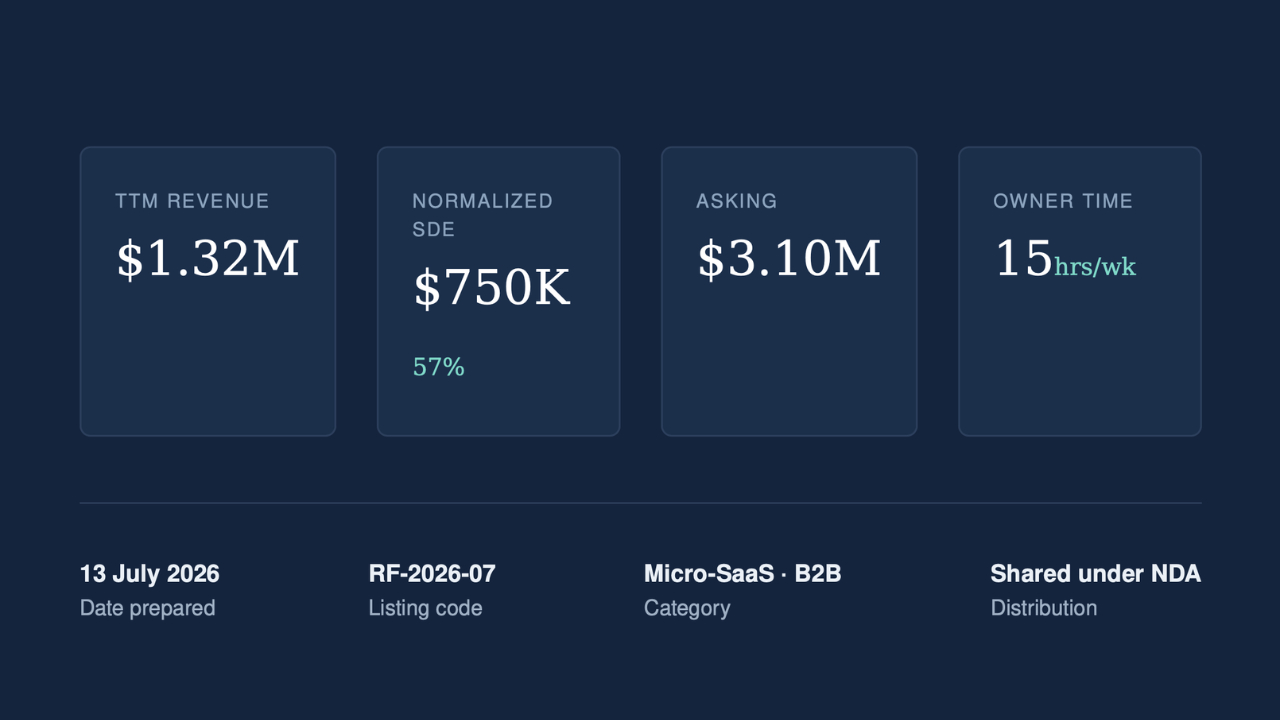Click the NORMALIZED SDE heading
This screenshot has height=720, width=1280.
[483, 215]
